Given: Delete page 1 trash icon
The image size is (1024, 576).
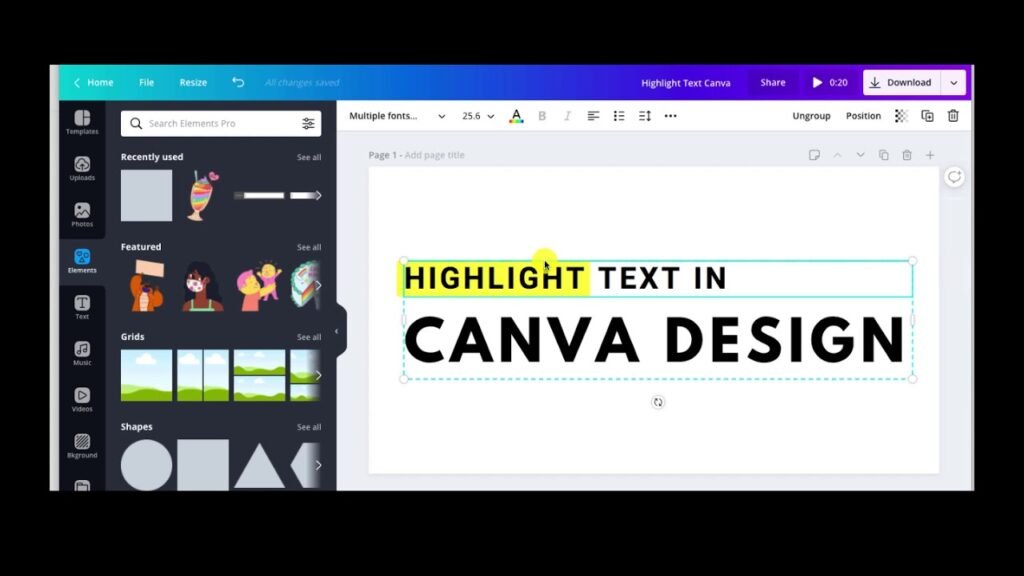Looking at the screenshot, I should click(x=906, y=155).
